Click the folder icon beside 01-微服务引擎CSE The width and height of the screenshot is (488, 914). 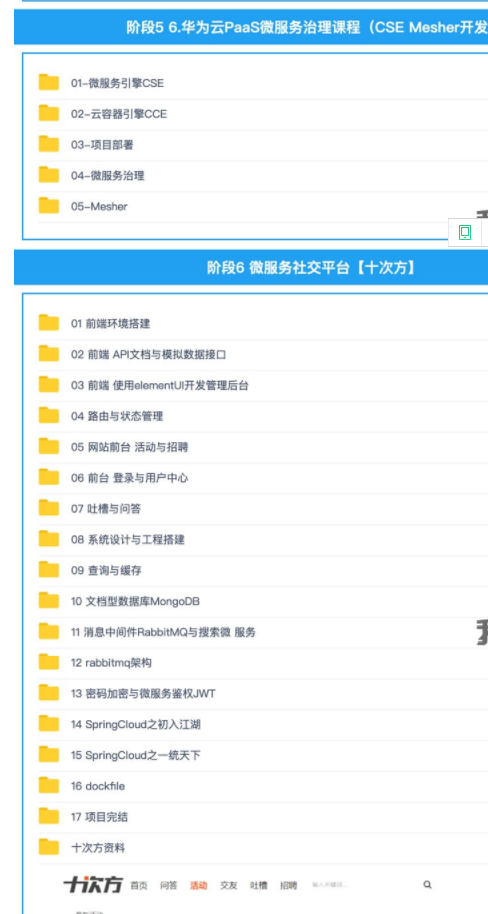[x=49, y=82]
